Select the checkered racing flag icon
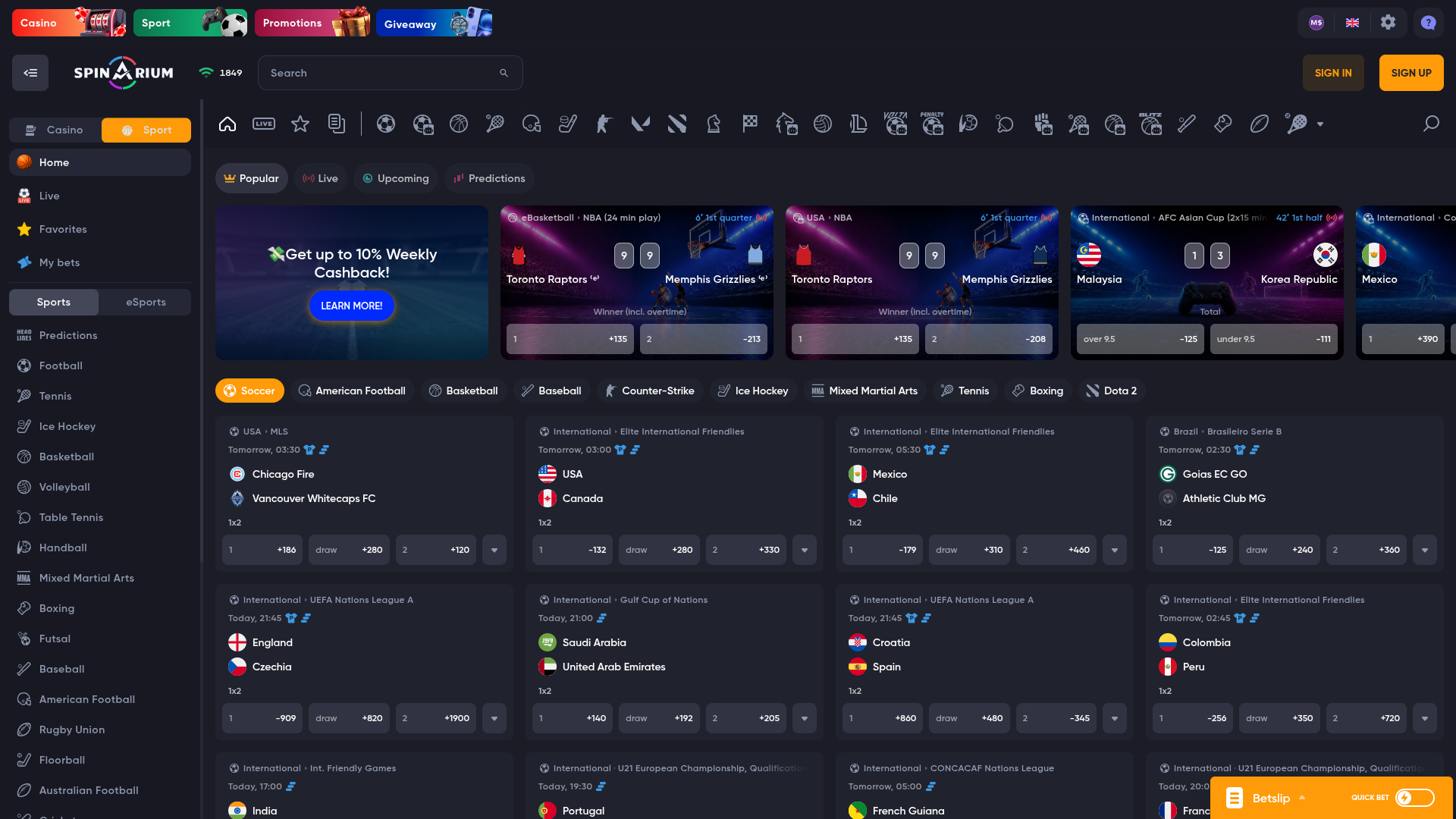 pyautogui.click(x=750, y=124)
